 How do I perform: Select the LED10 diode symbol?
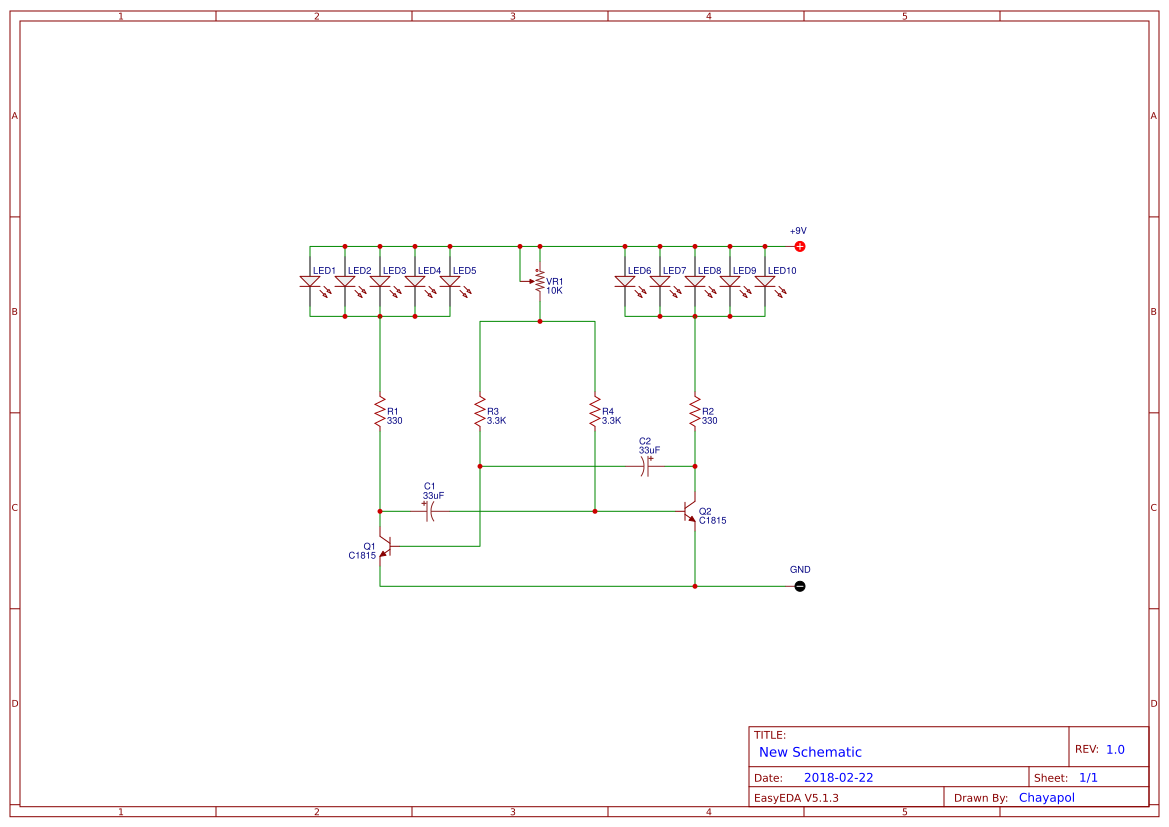(x=765, y=283)
